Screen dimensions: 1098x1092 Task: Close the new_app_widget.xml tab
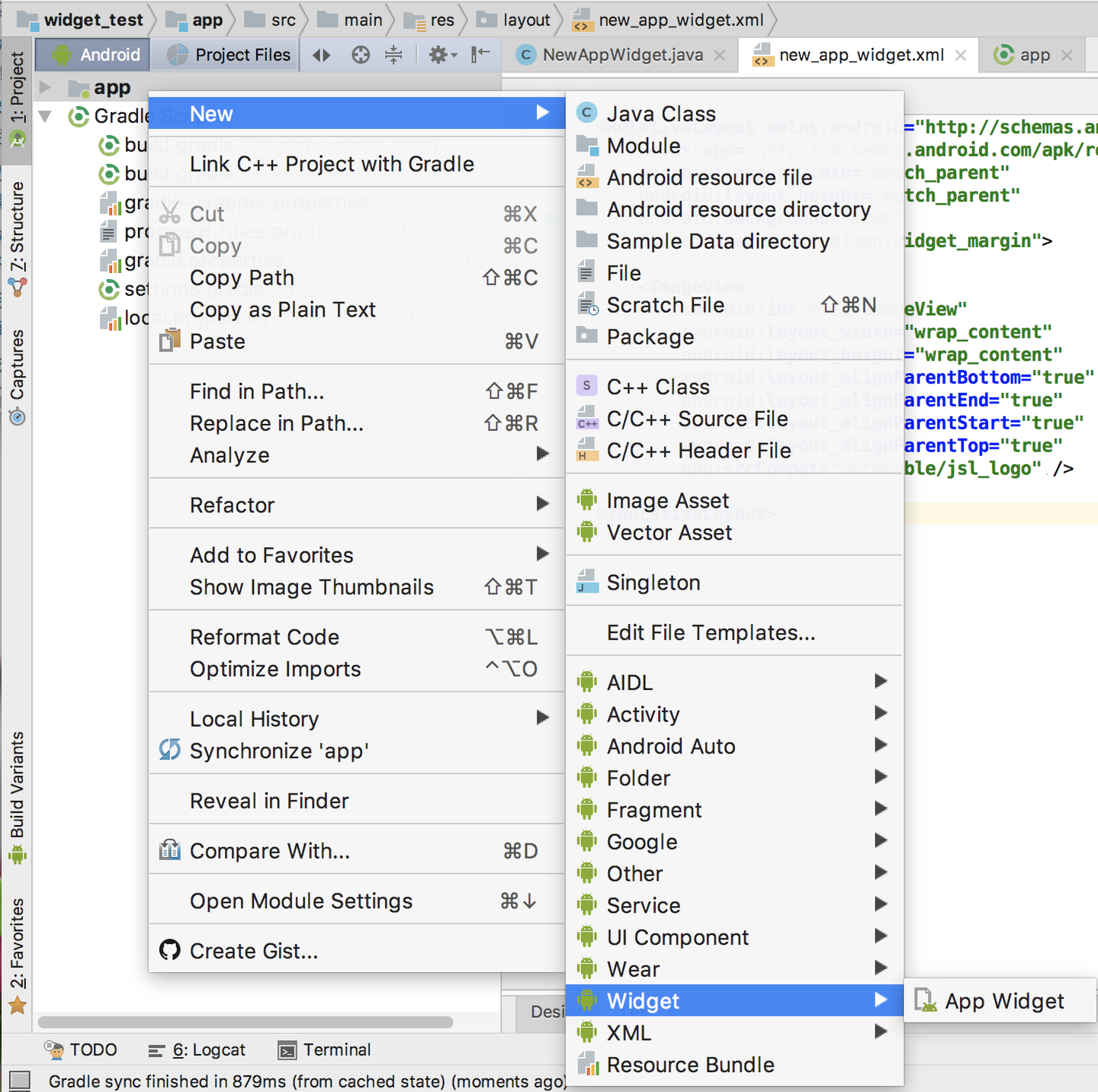coord(961,56)
